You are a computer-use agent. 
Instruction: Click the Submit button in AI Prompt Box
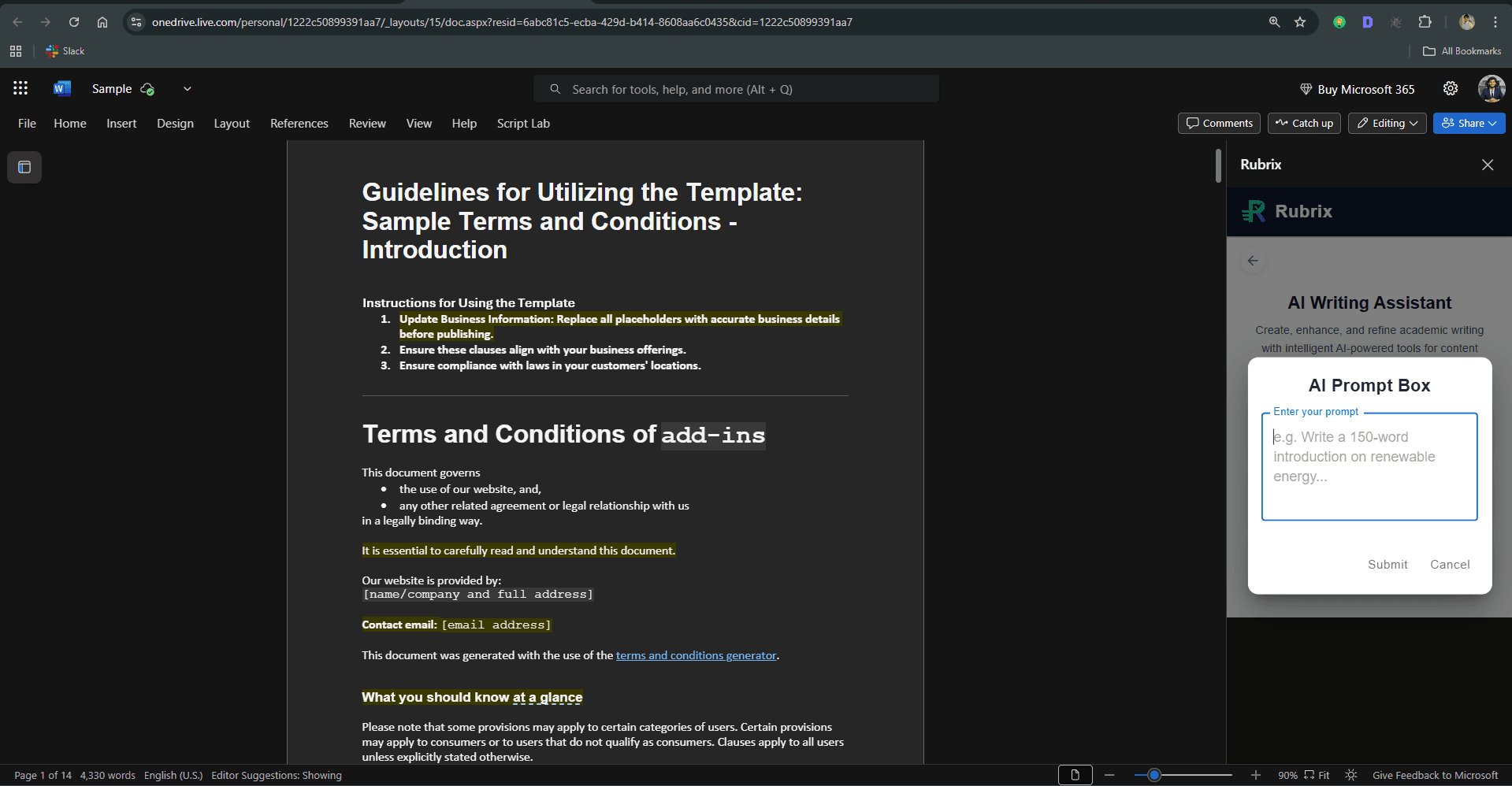(x=1388, y=565)
